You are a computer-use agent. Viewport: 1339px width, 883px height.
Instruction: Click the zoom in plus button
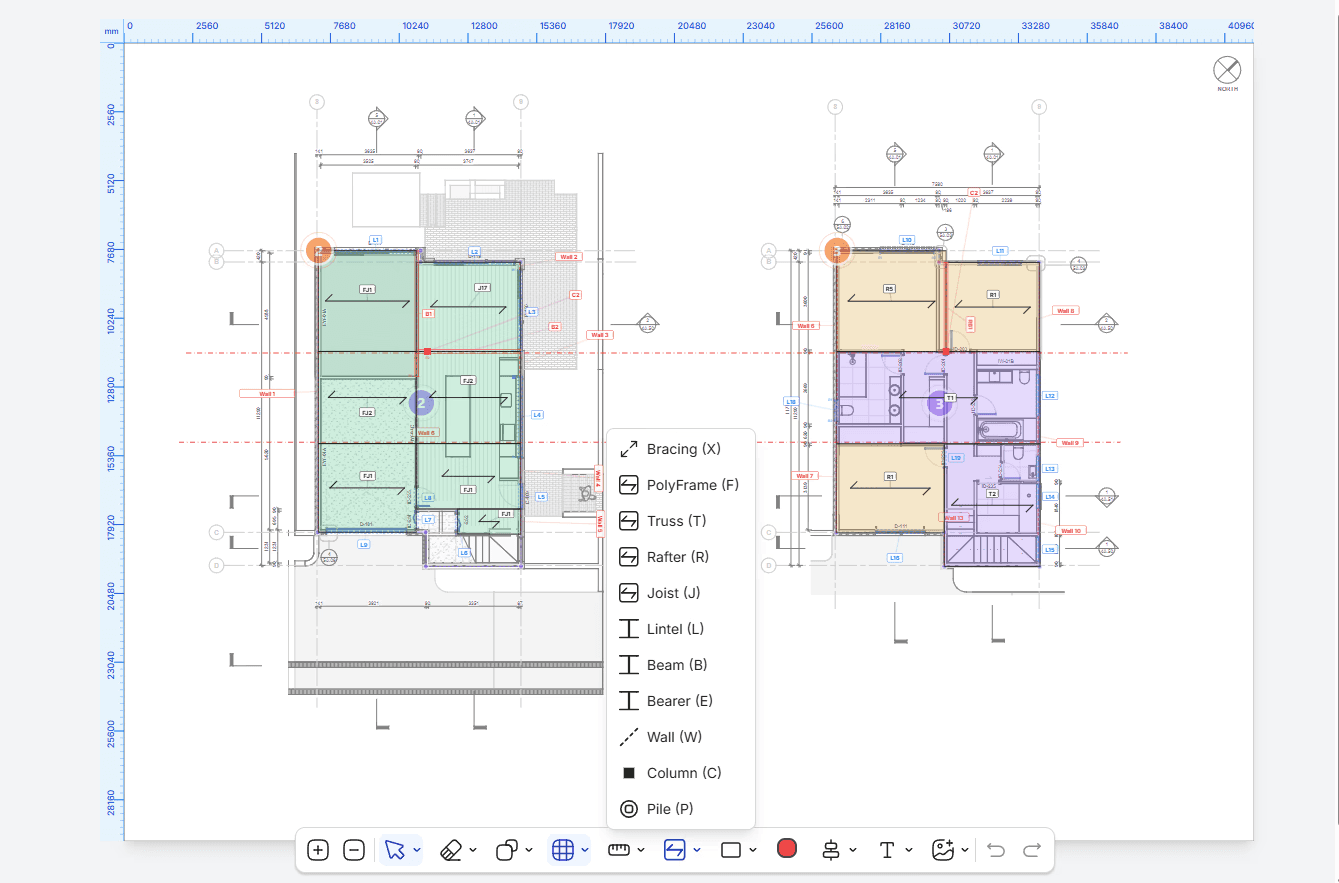point(318,850)
